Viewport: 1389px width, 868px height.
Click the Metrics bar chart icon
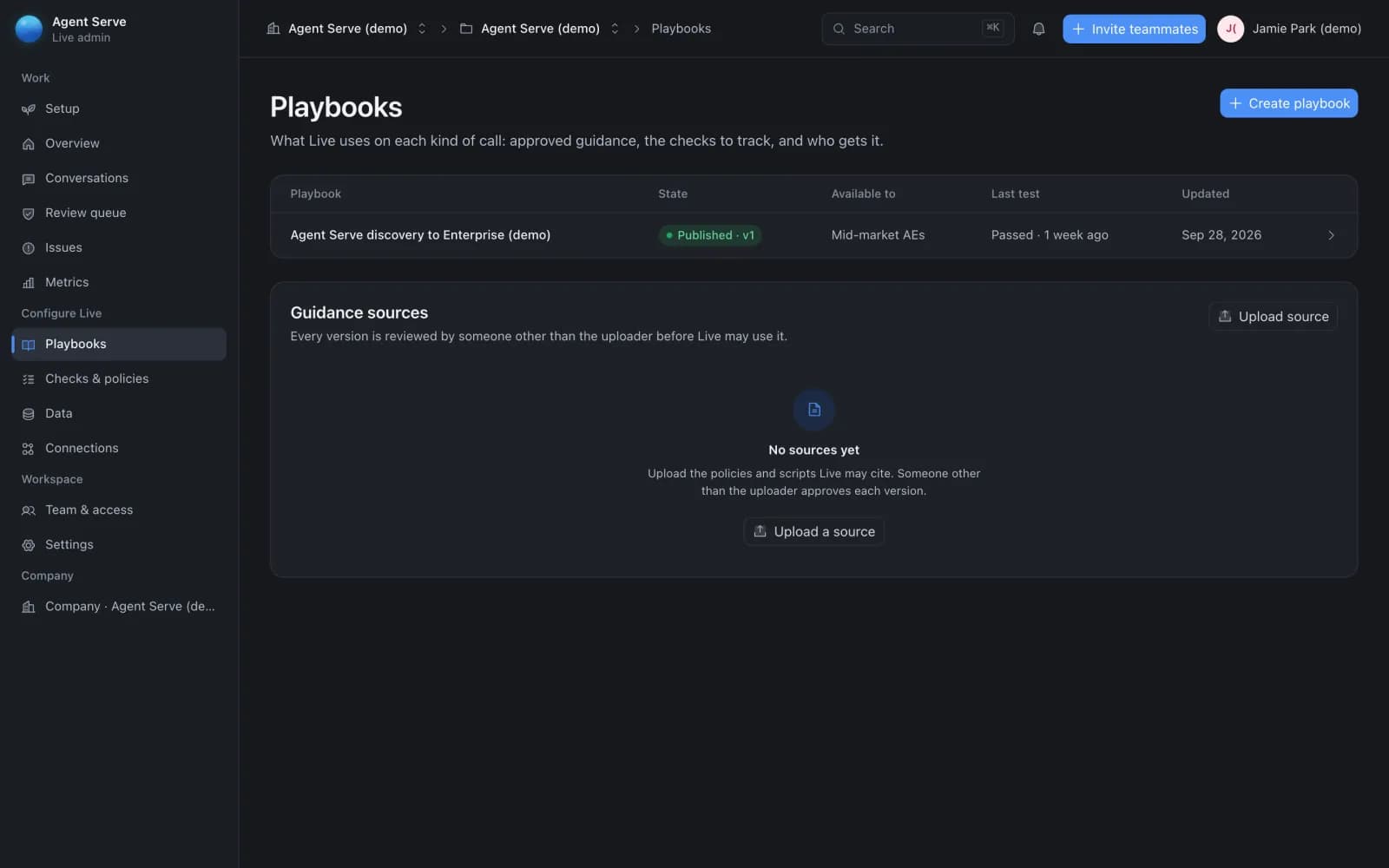(29, 283)
